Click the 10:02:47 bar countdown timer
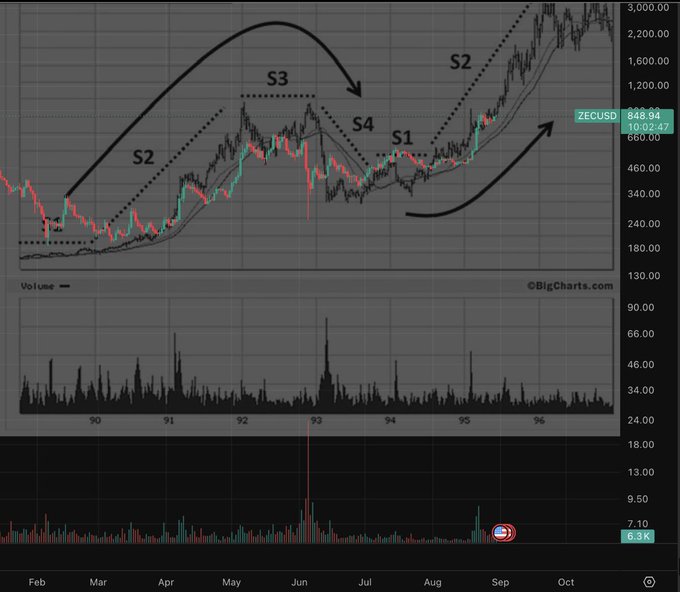Viewport: 680px width, 592px height. [x=648, y=127]
